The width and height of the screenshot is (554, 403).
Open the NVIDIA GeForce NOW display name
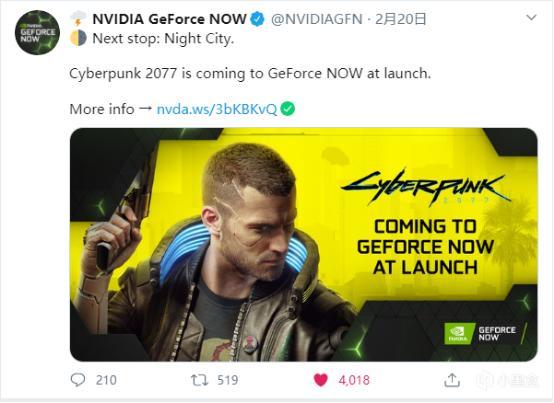(169, 19)
